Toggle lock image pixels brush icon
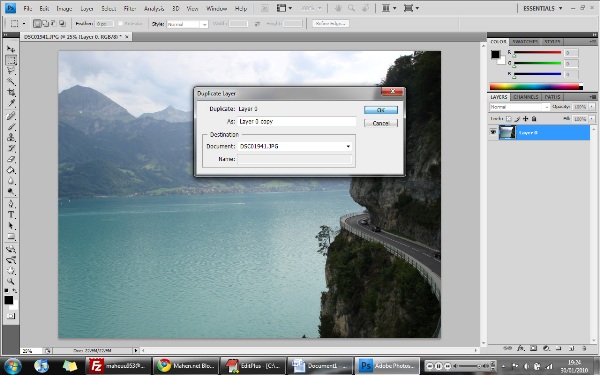The image size is (600, 375). [x=517, y=119]
